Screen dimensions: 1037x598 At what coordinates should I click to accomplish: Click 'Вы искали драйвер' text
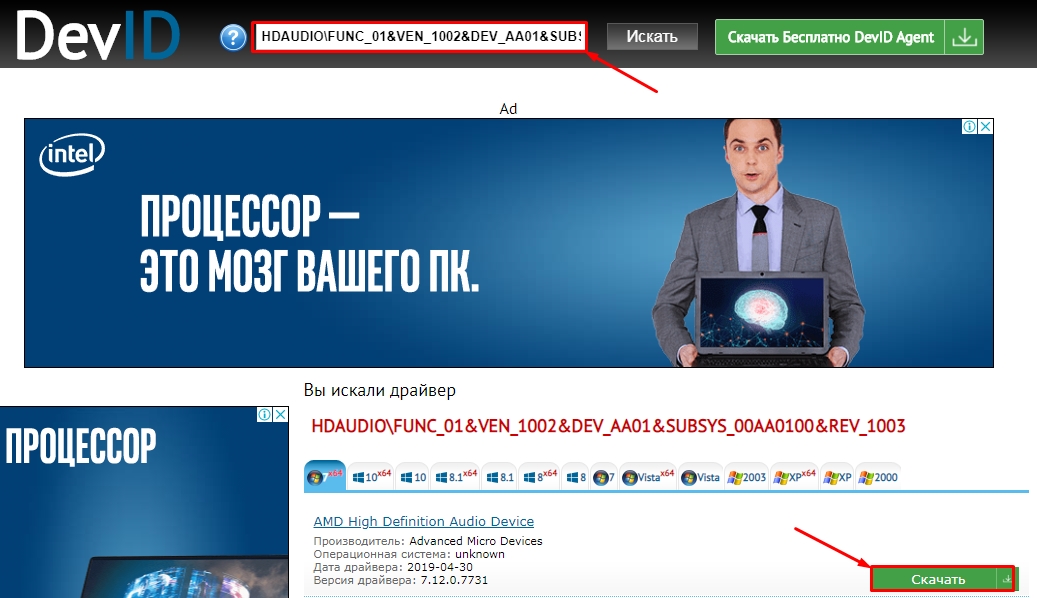380,390
